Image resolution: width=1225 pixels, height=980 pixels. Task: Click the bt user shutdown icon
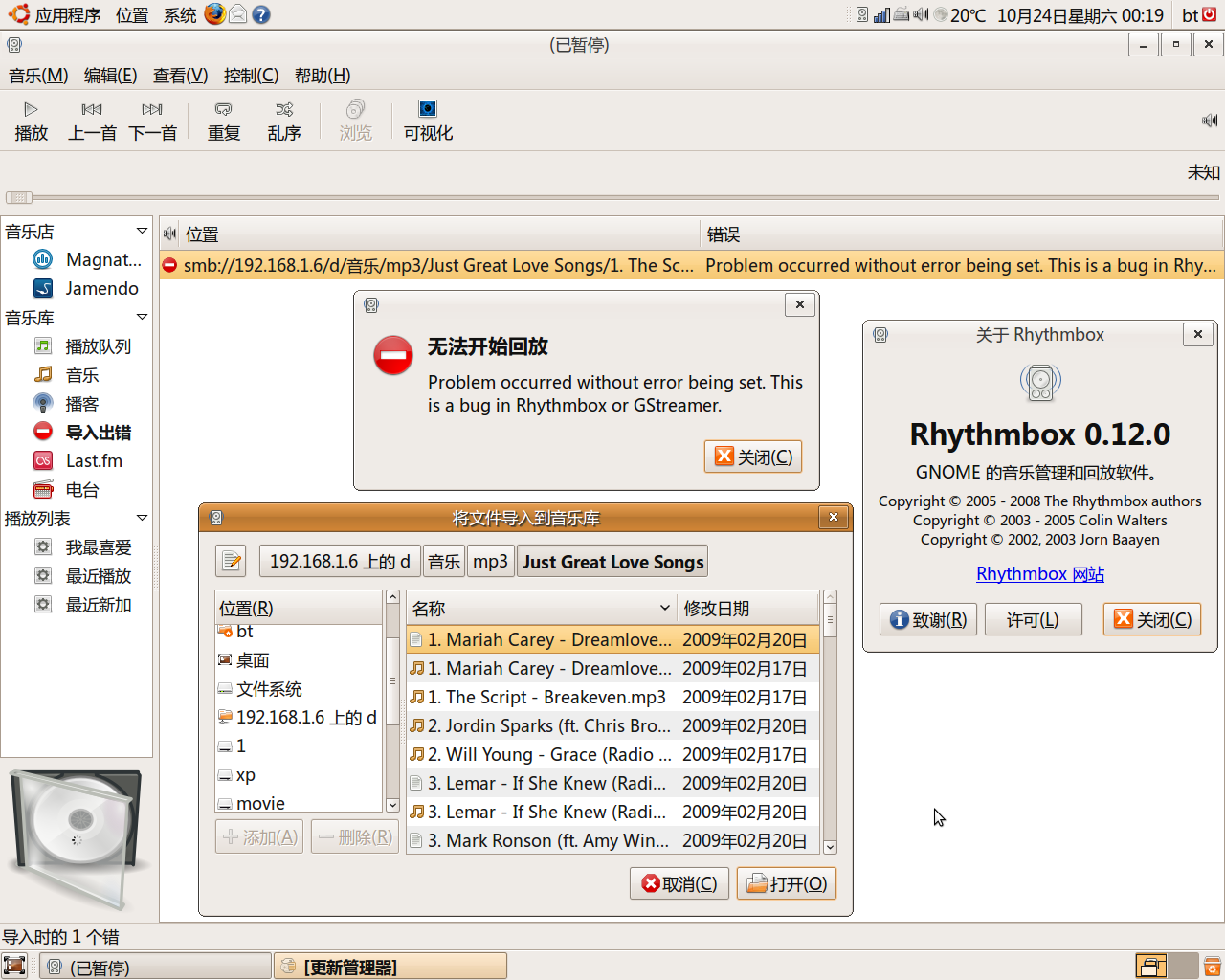click(x=1210, y=14)
